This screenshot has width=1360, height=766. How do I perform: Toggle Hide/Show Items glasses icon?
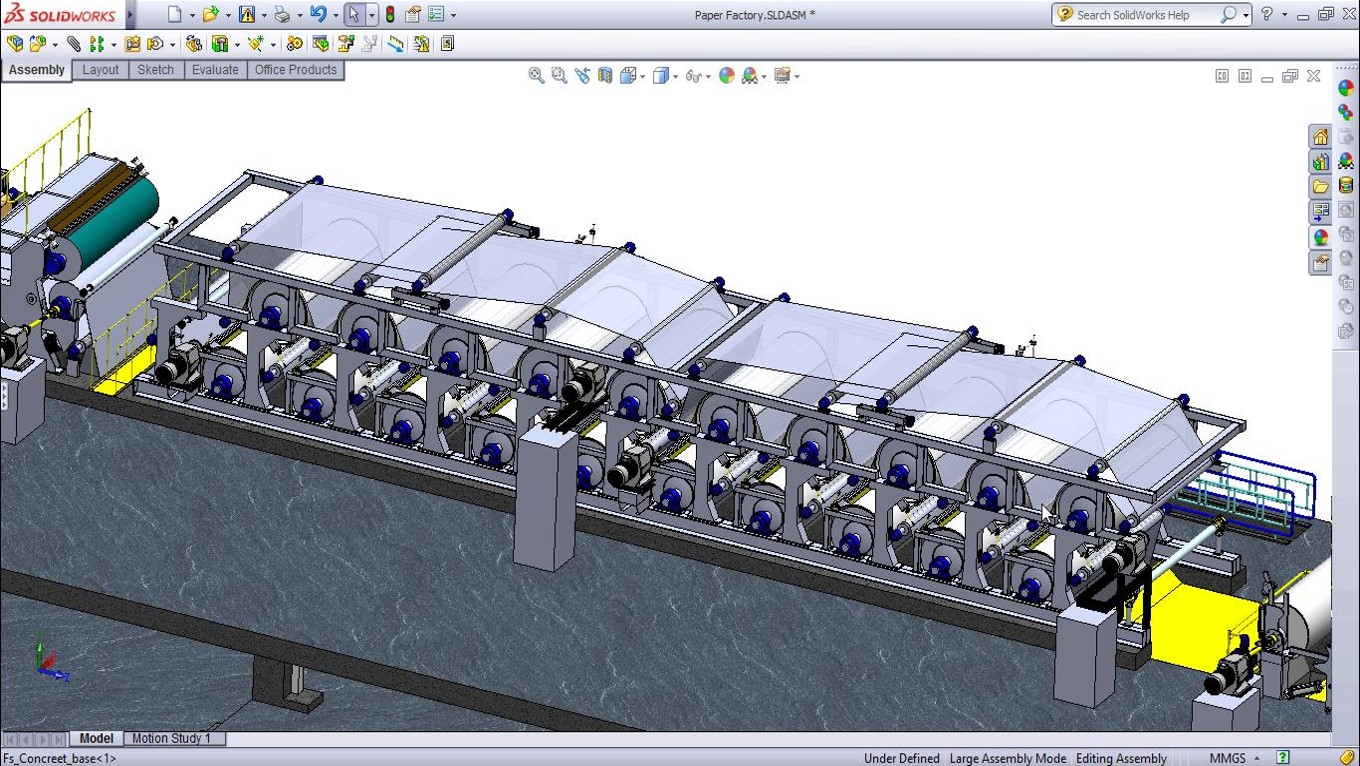(x=692, y=76)
